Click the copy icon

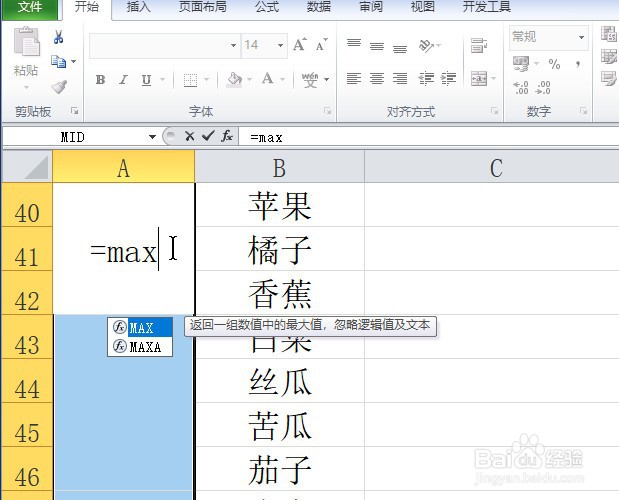pyautogui.click(x=58, y=62)
